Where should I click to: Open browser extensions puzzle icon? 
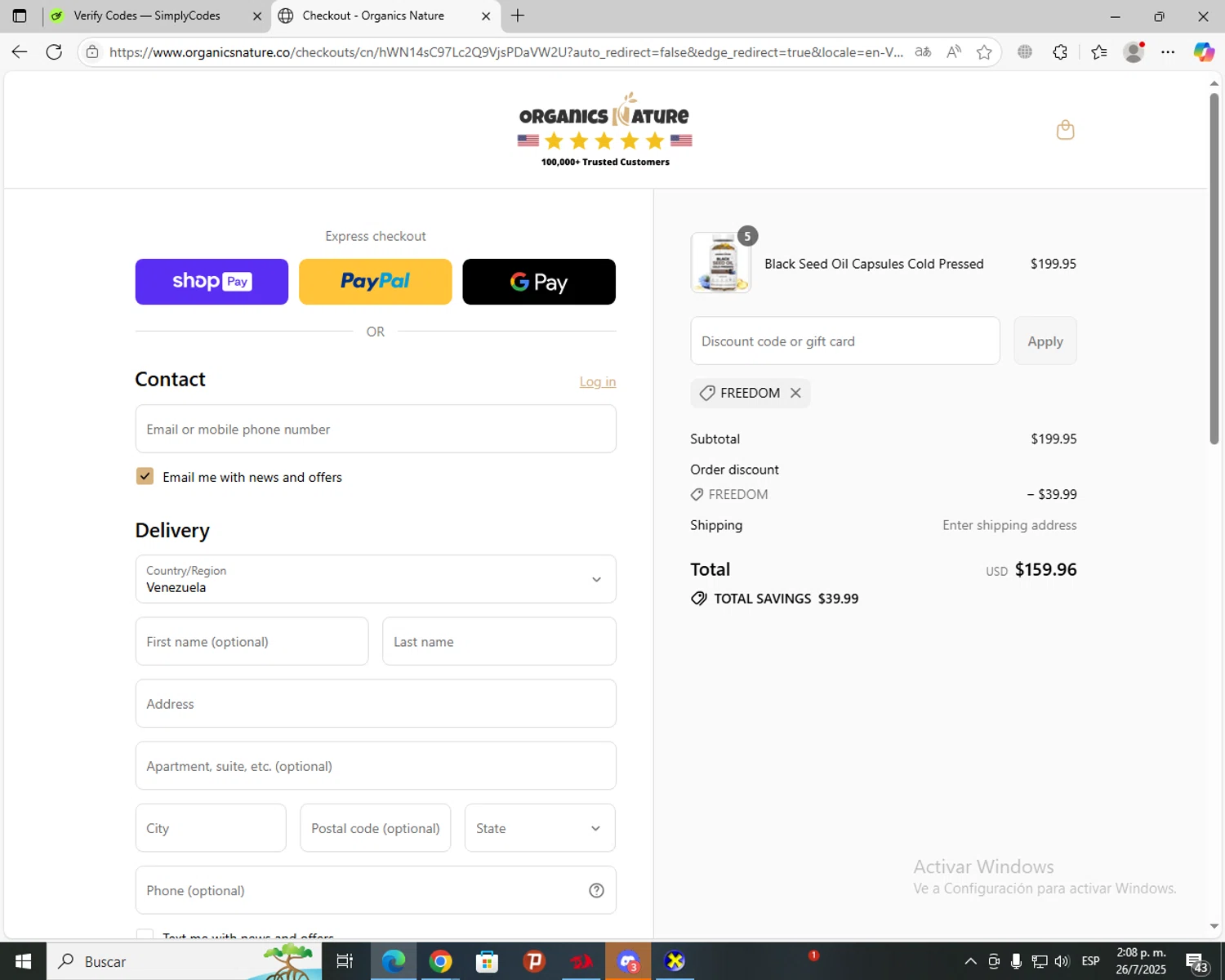point(1060,52)
